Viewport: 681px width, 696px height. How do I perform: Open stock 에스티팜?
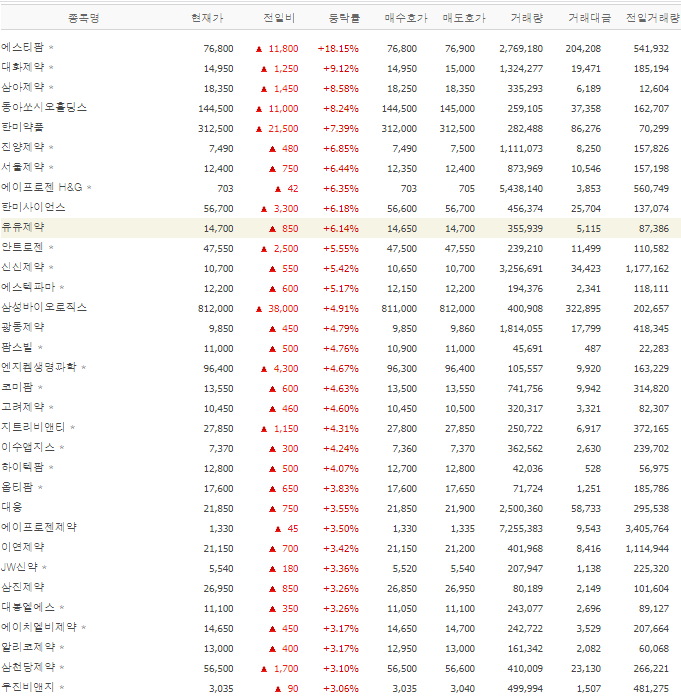22,47
